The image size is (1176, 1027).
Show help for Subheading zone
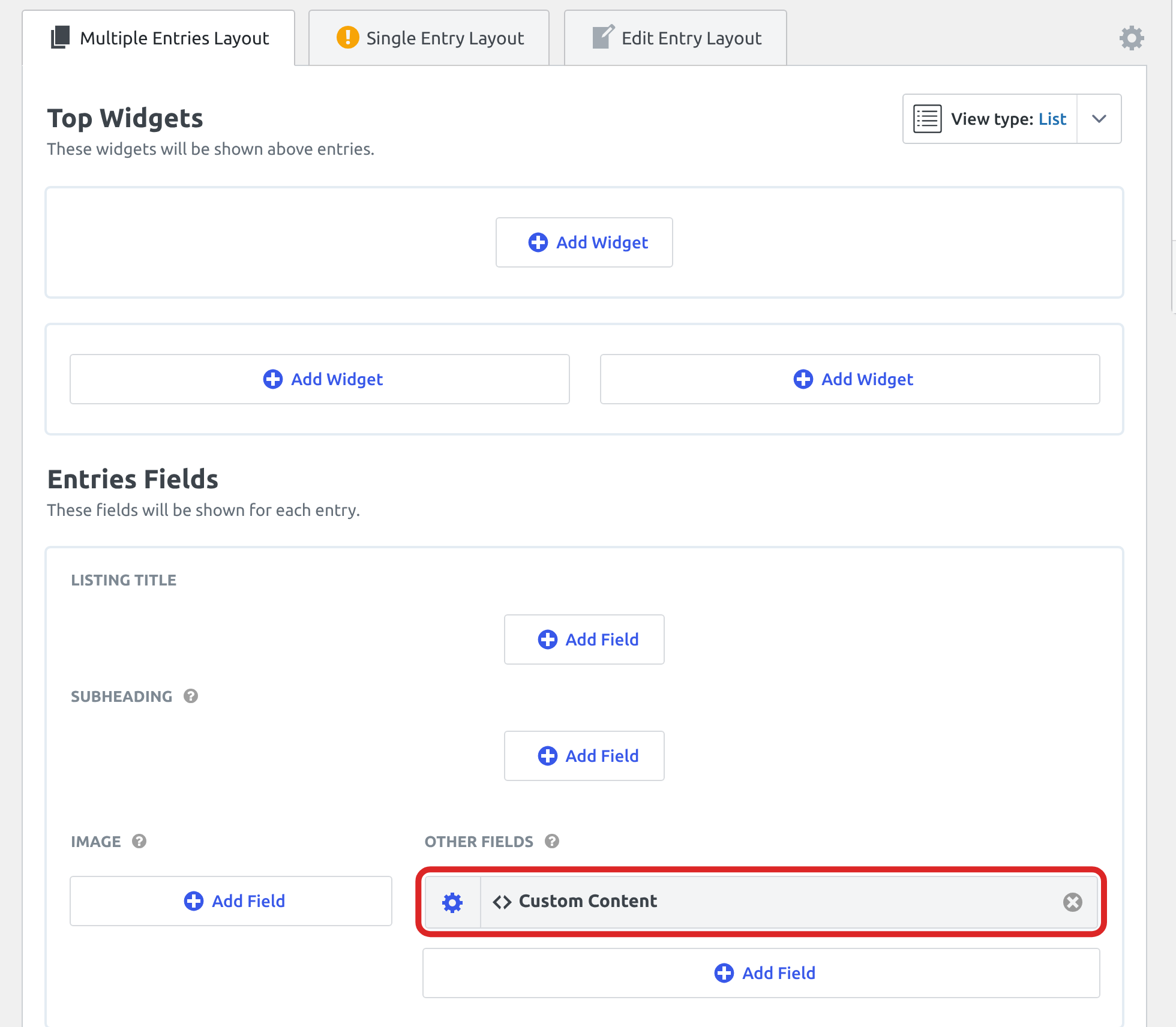pos(191,696)
